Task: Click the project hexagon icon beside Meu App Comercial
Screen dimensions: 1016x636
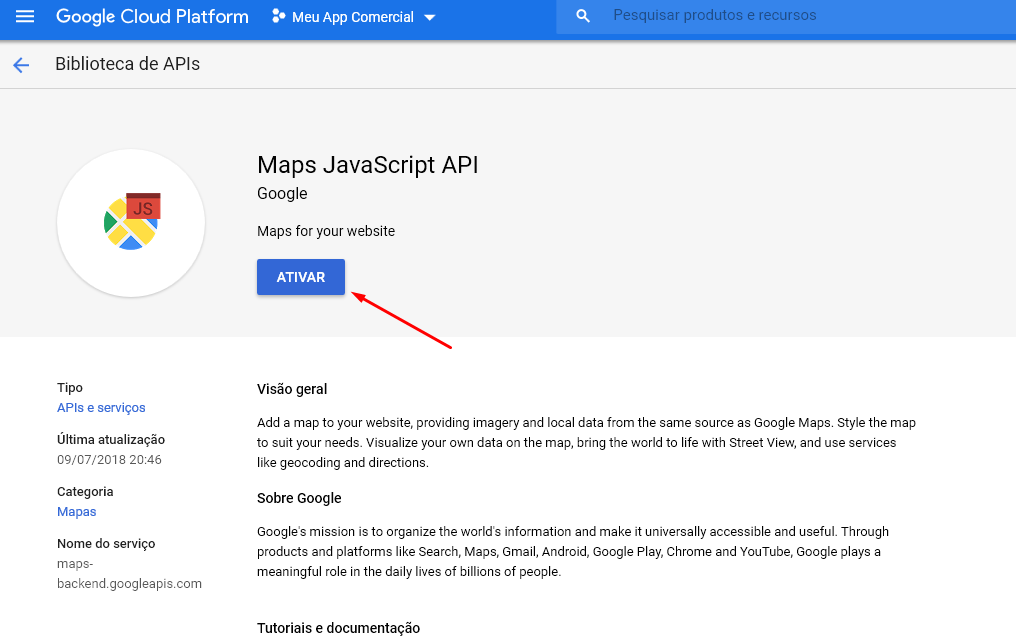Action: [x=279, y=16]
